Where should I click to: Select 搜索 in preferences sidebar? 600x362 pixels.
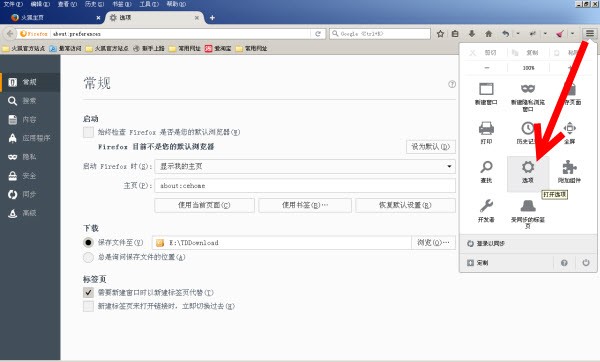point(30,101)
